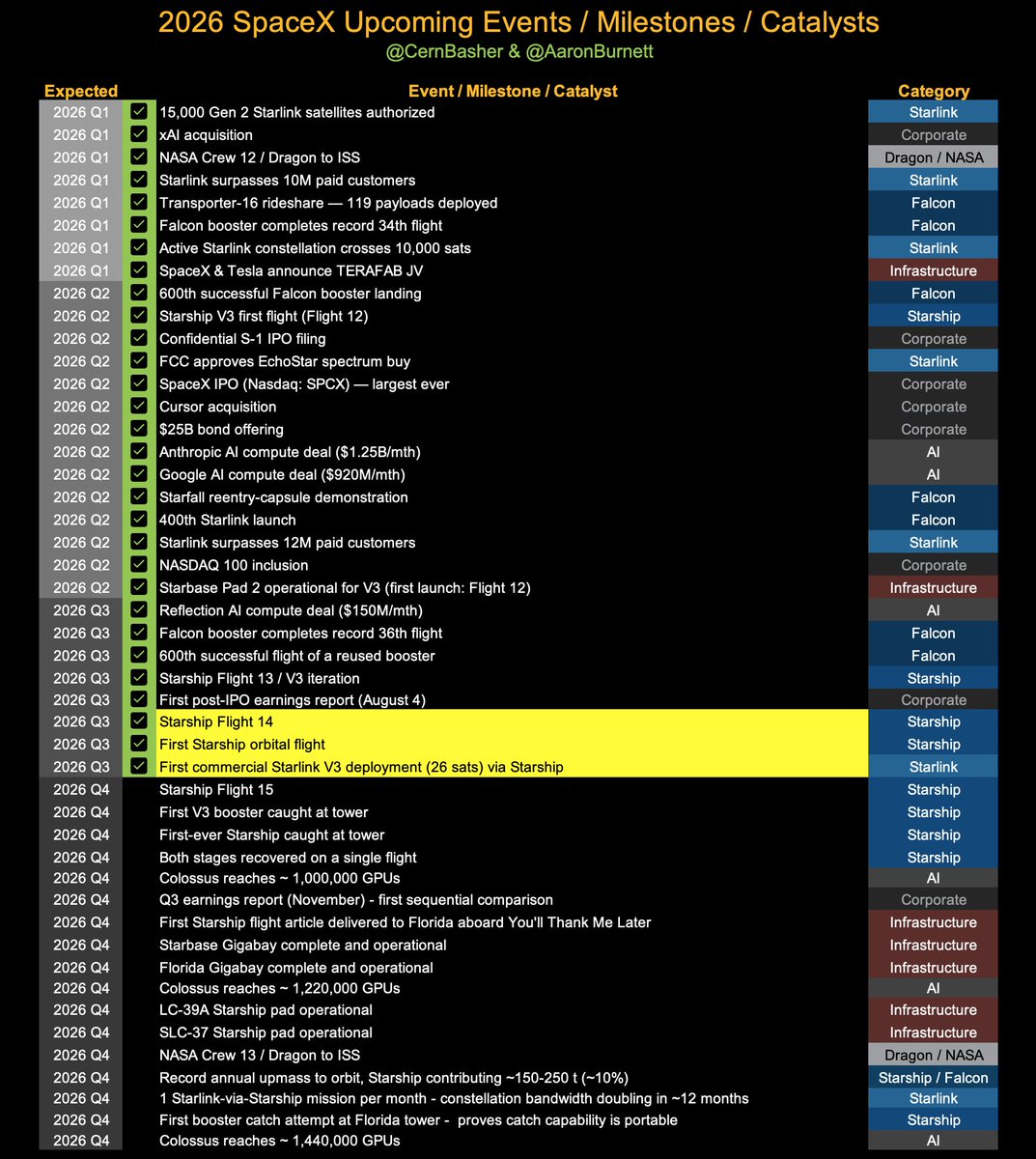Select 'Anthropic AI compute deal ($1.25B/mth)'

(290, 452)
